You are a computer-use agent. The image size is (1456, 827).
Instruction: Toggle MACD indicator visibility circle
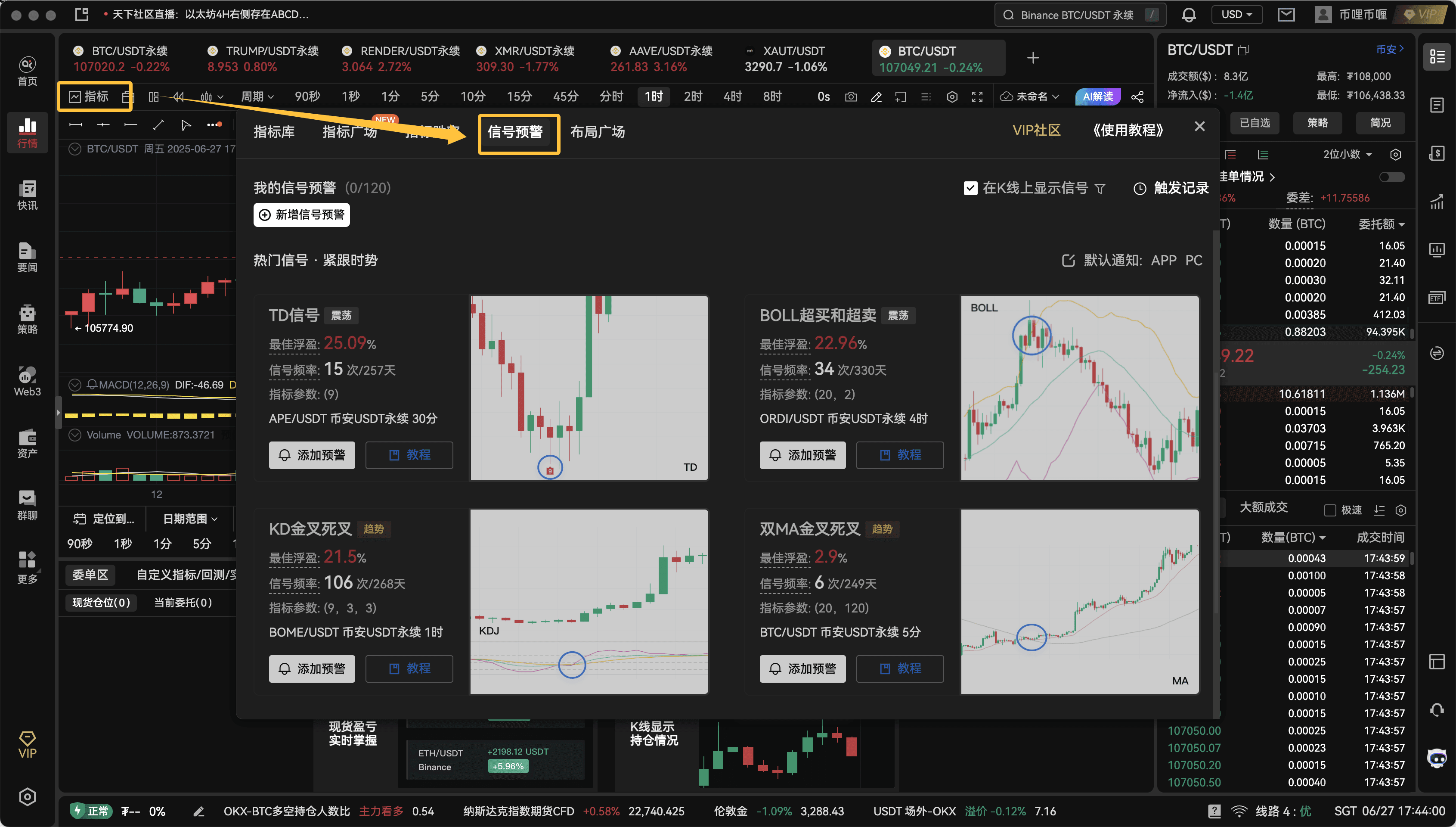pos(74,385)
